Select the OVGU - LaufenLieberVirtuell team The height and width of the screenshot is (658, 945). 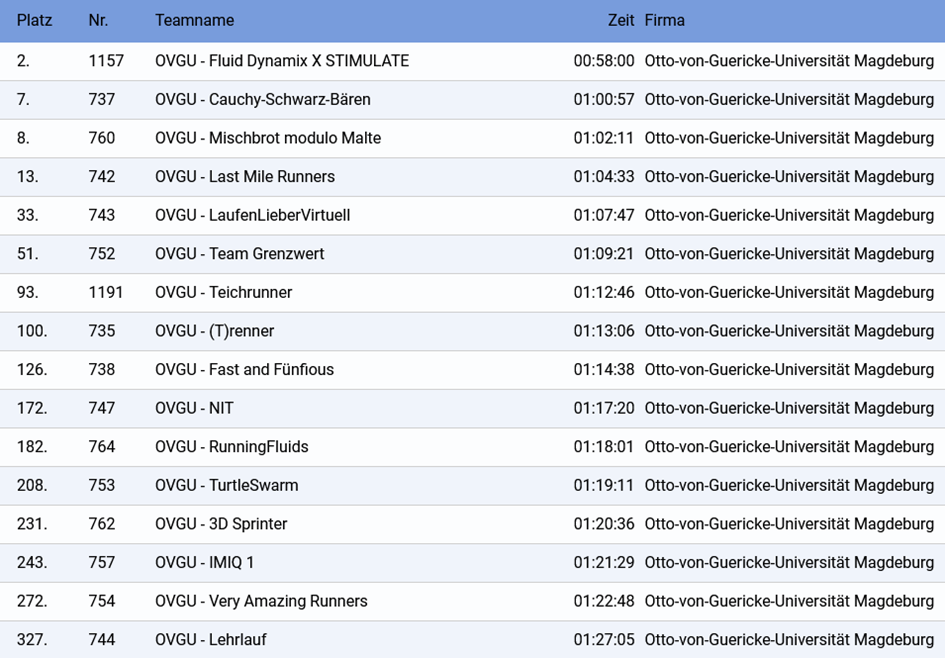click(472, 215)
